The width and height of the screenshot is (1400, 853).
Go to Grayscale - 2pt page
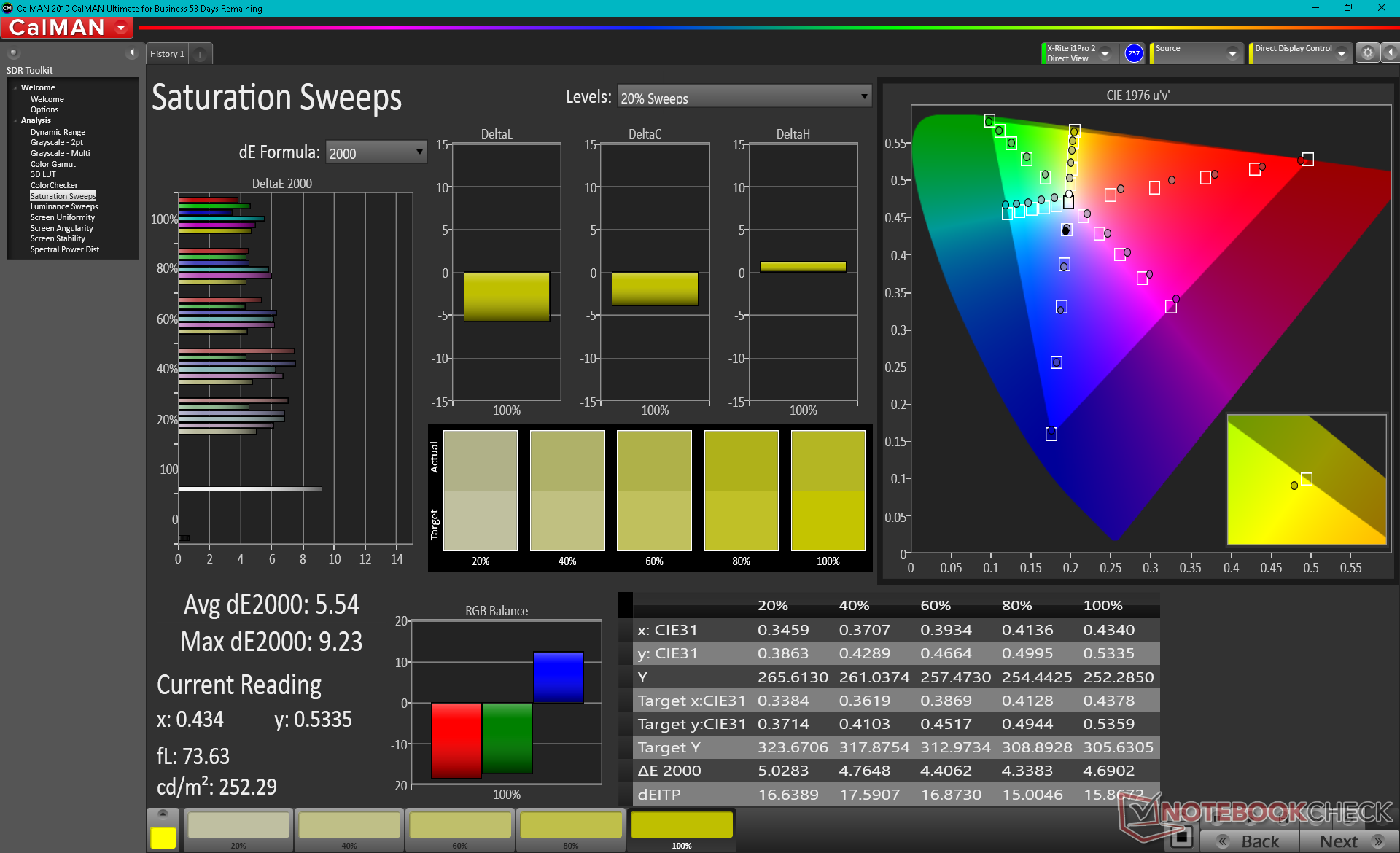point(56,142)
